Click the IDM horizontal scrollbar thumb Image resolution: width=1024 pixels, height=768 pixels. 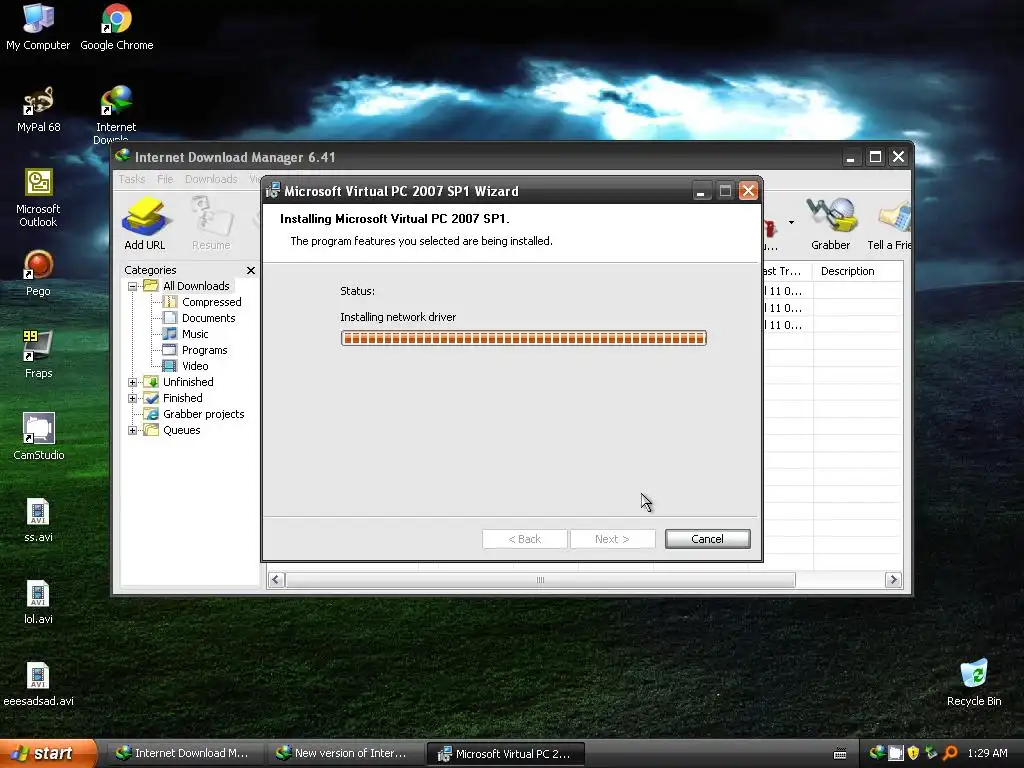(540, 580)
